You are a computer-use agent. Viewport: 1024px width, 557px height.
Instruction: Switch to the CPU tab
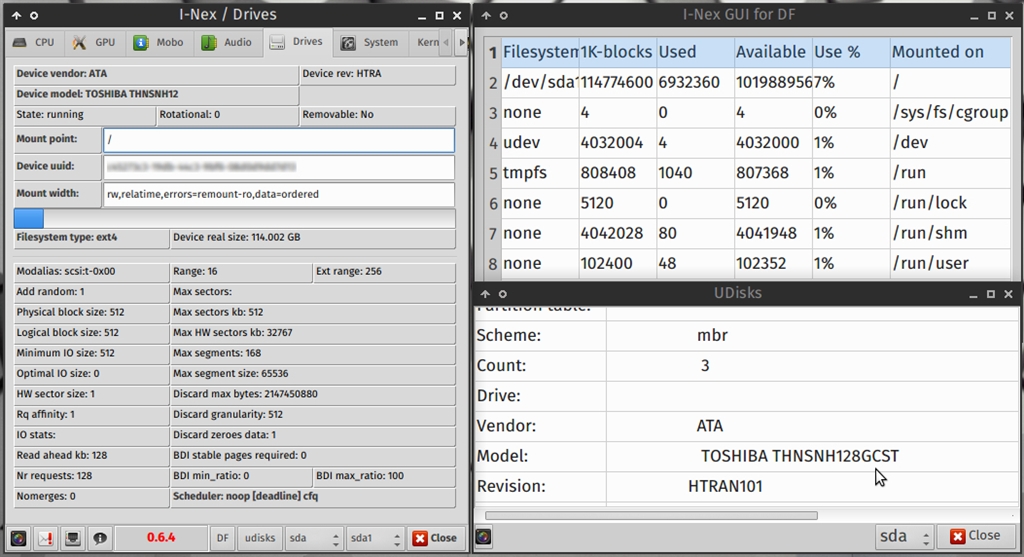pos(33,43)
